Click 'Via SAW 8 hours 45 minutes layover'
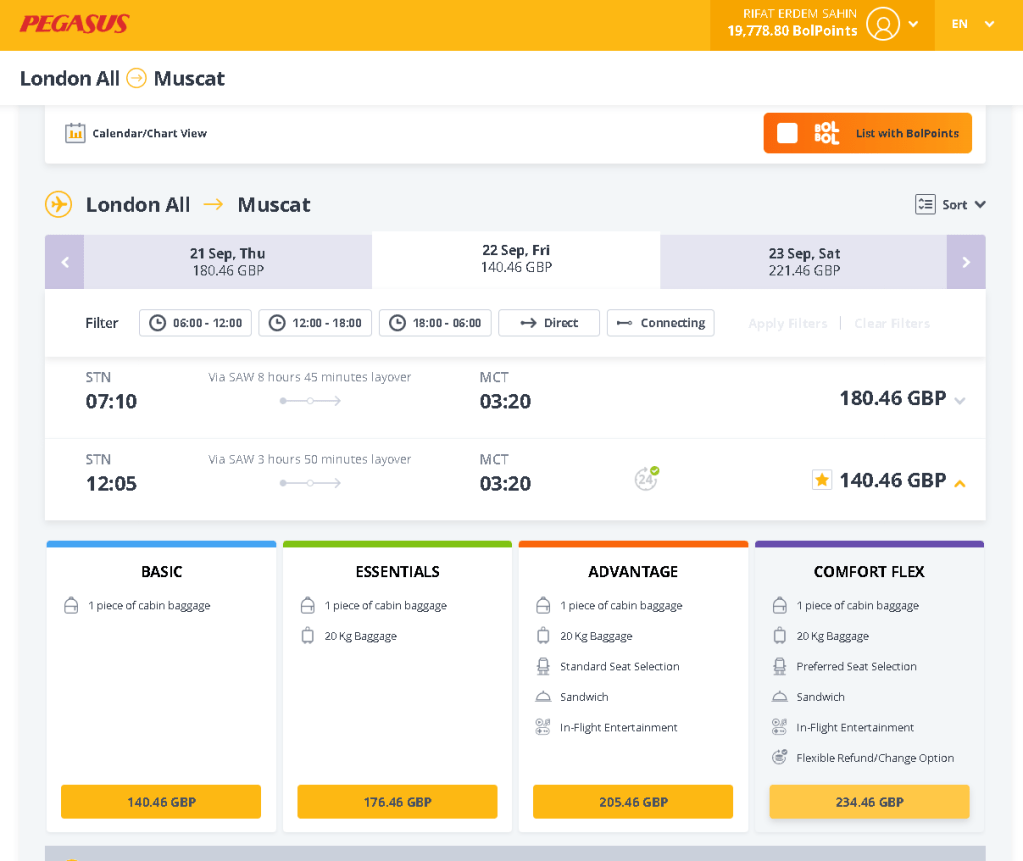This screenshot has height=861, width=1023. (x=310, y=377)
